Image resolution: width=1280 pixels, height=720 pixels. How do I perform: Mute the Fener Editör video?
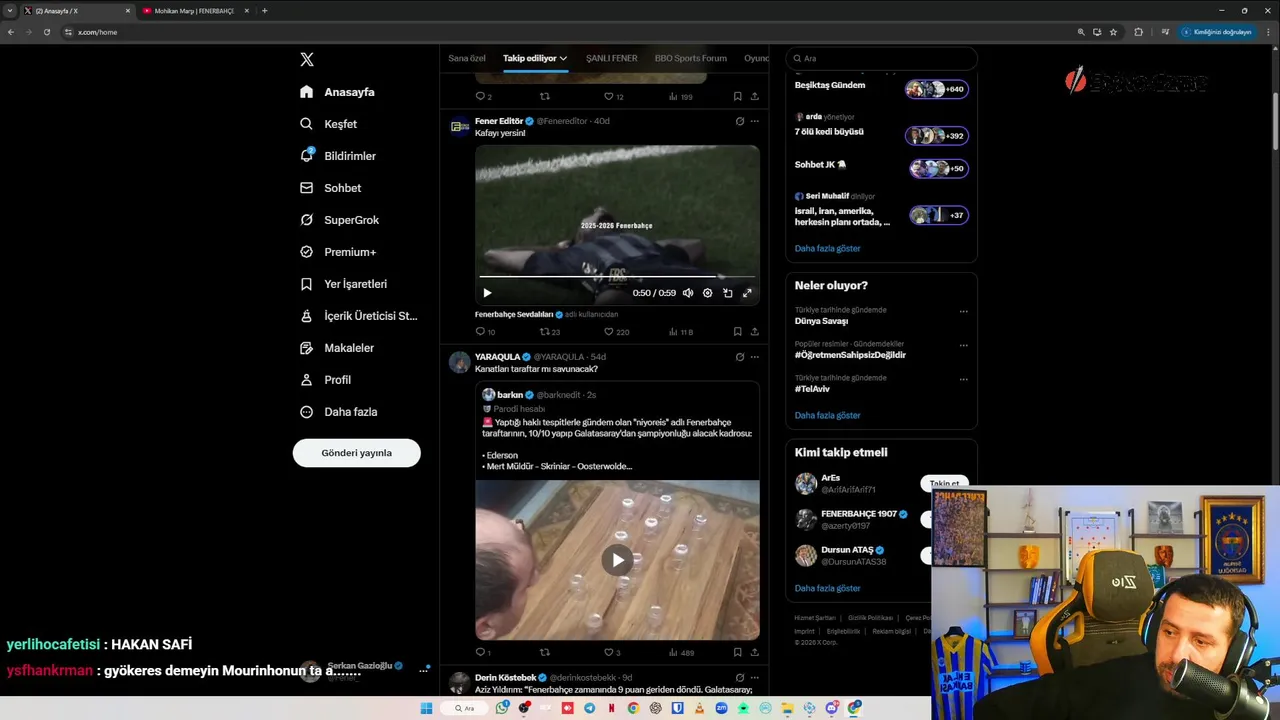tap(688, 293)
